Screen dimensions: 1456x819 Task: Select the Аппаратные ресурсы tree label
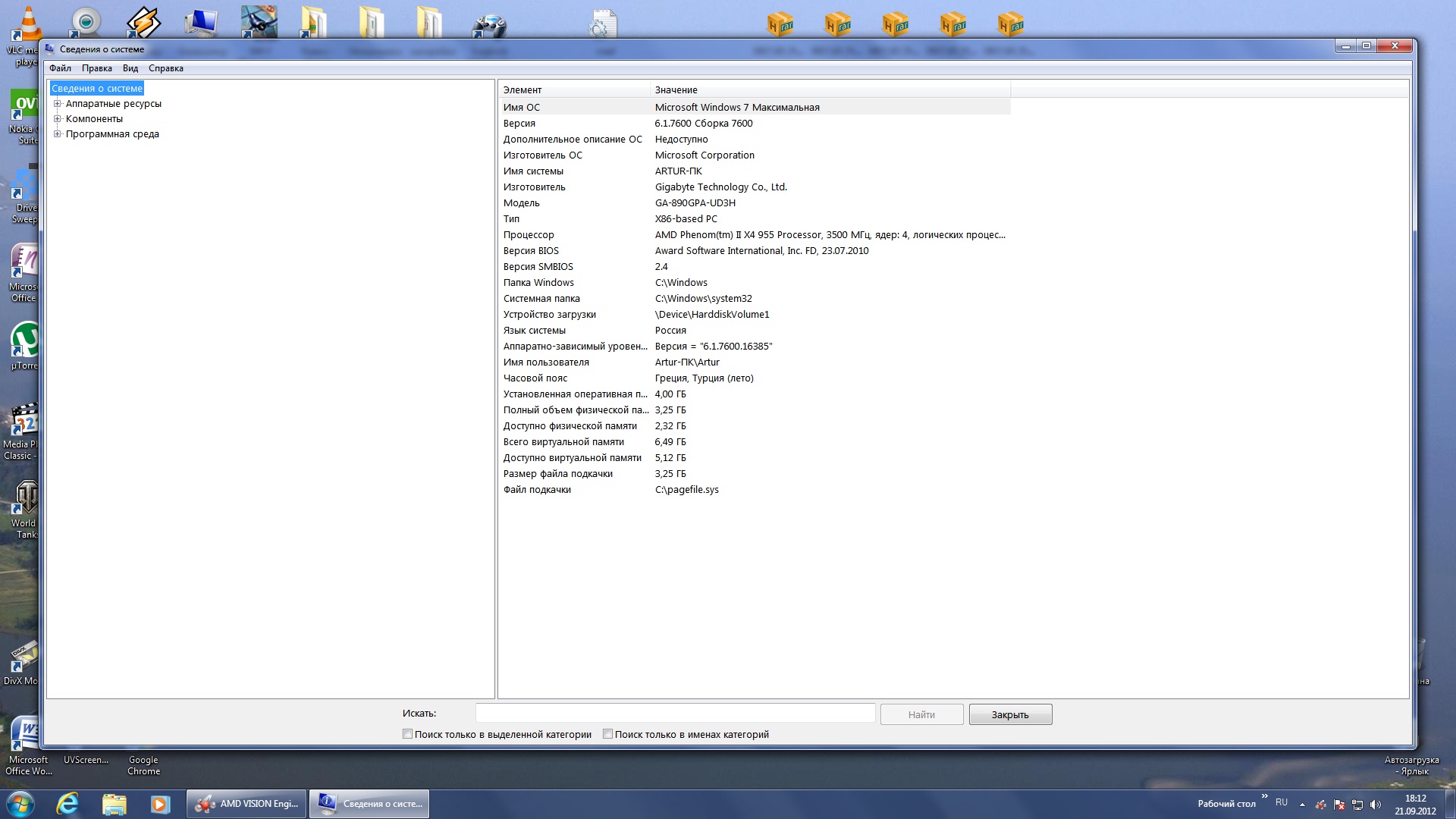coord(113,104)
